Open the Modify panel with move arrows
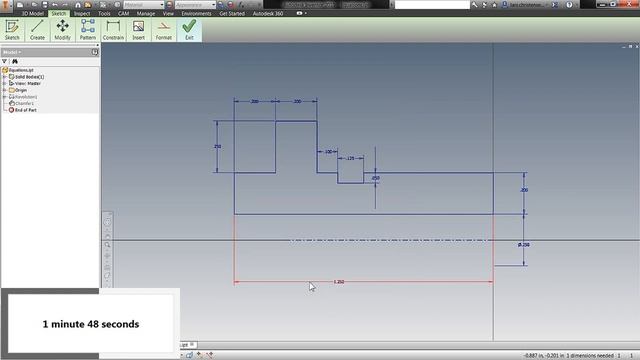 (x=62, y=29)
